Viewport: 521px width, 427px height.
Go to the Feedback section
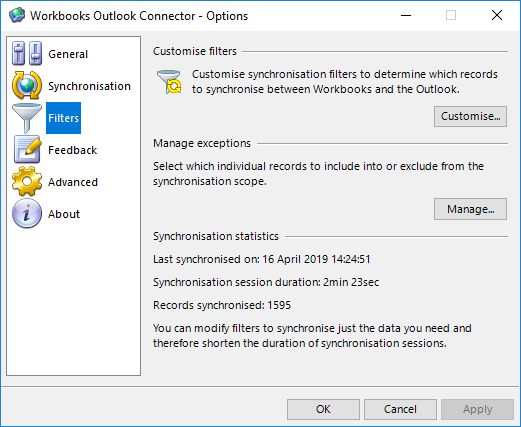pyautogui.click(x=72, y=150)
